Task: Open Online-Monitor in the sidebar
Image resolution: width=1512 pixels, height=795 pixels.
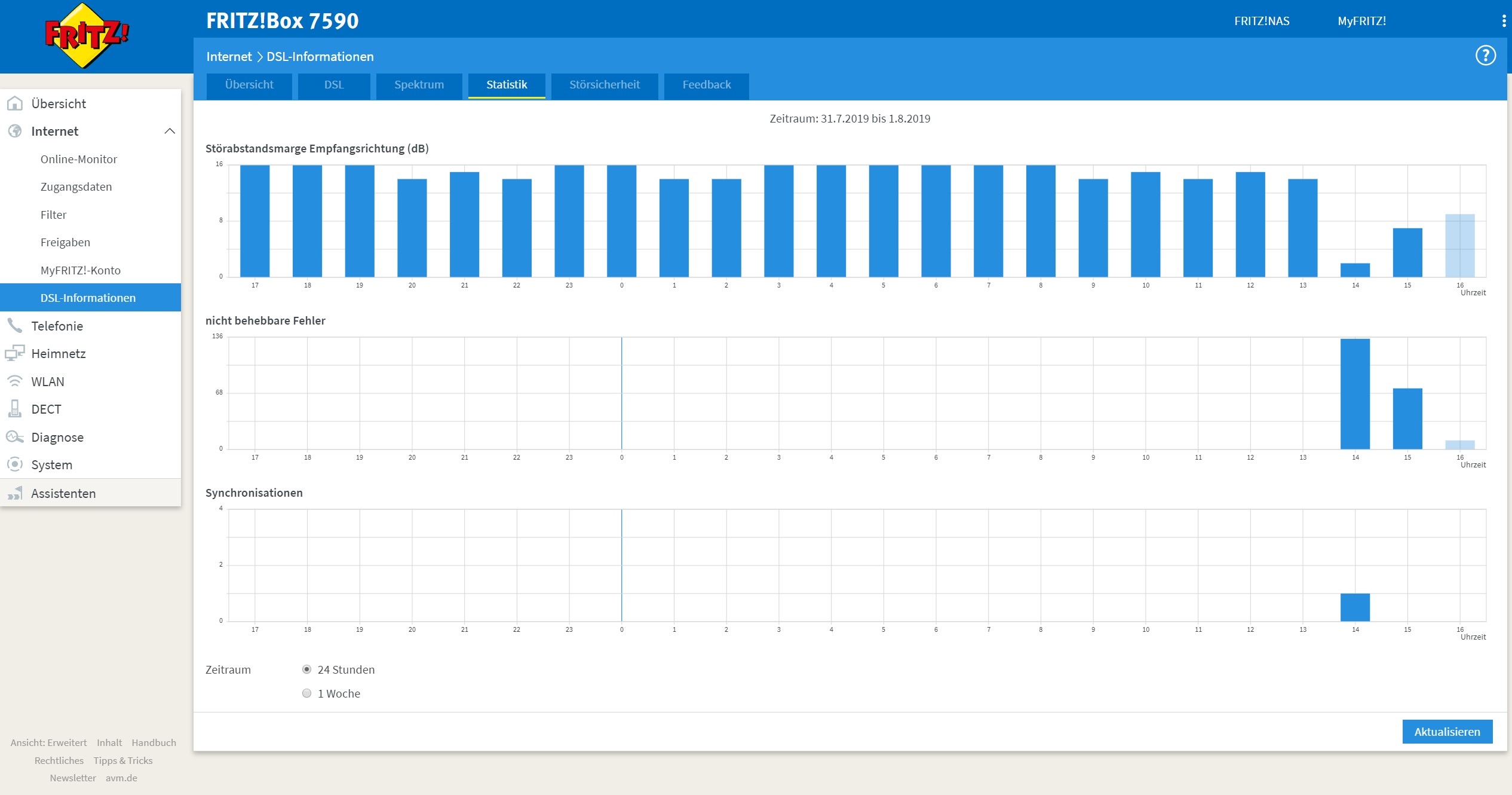Action: [90, 159]
